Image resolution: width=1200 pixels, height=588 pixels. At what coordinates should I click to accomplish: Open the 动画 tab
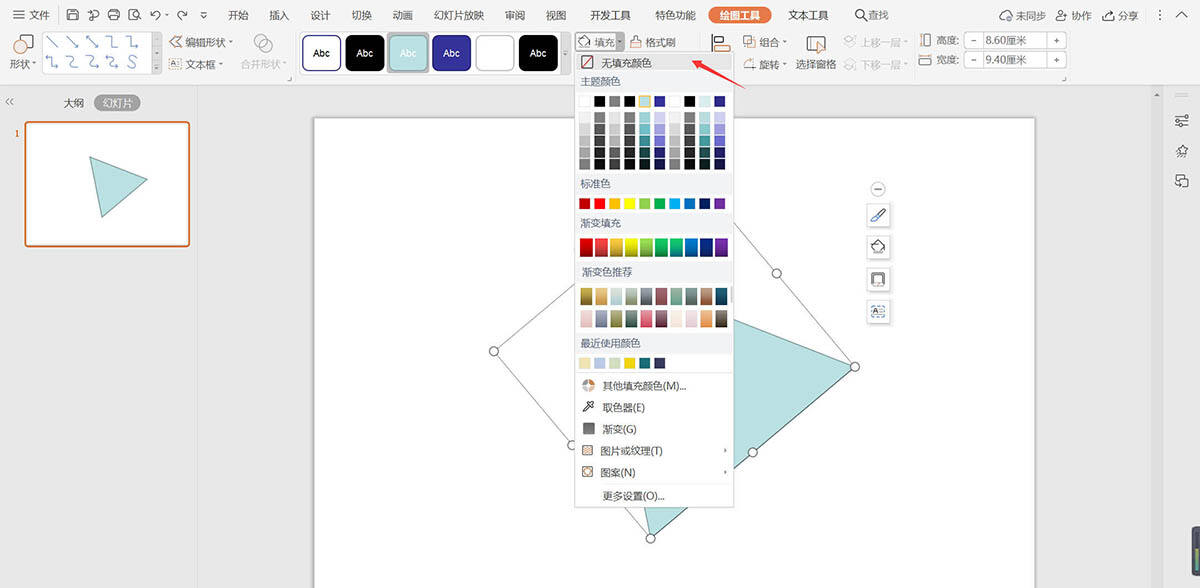click(403, 15)
